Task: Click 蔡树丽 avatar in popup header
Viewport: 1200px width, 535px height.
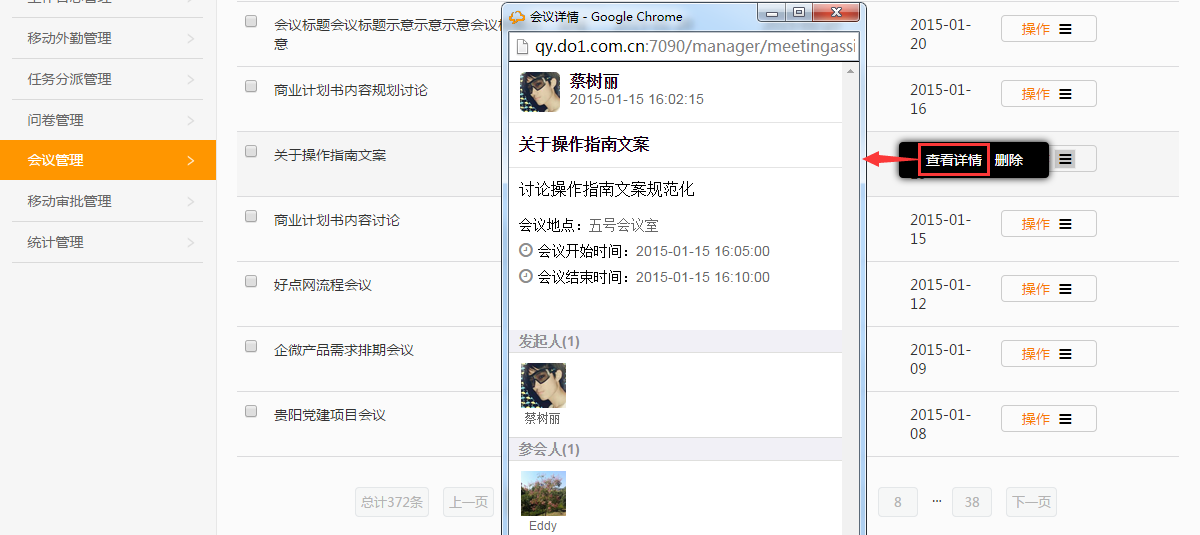Action: point(540,92)
